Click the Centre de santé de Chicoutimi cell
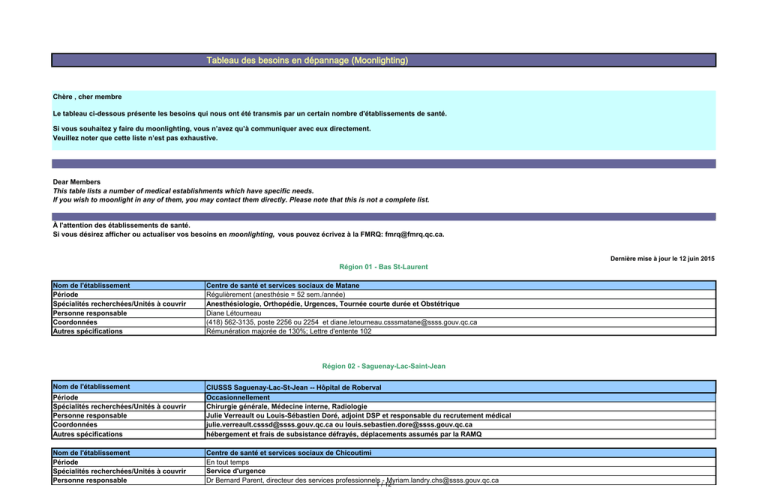Viewport: 768px width, 497px height. tap(311, 454)
